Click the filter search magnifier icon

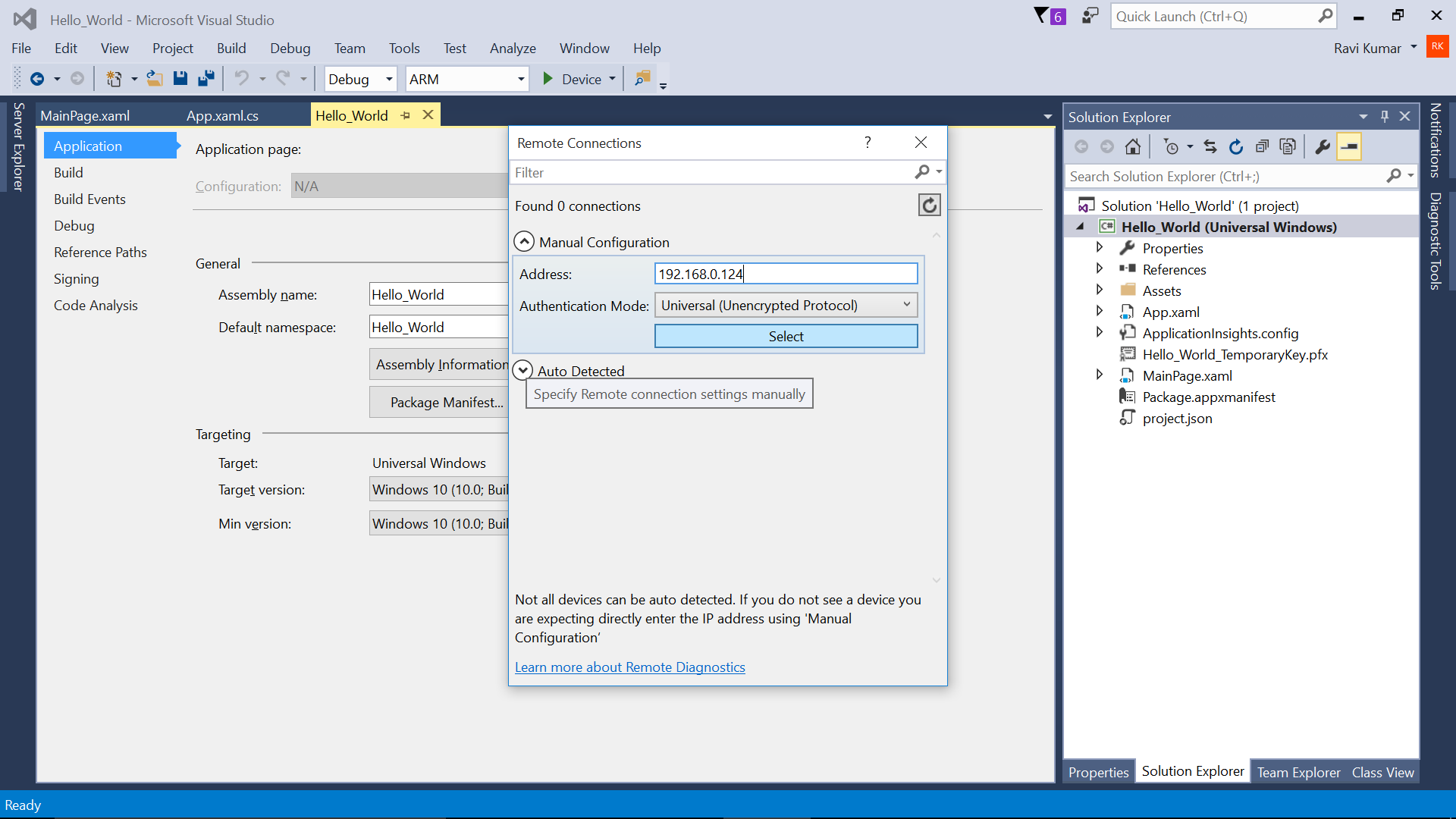pyautogui.click(x=922, y=172)
